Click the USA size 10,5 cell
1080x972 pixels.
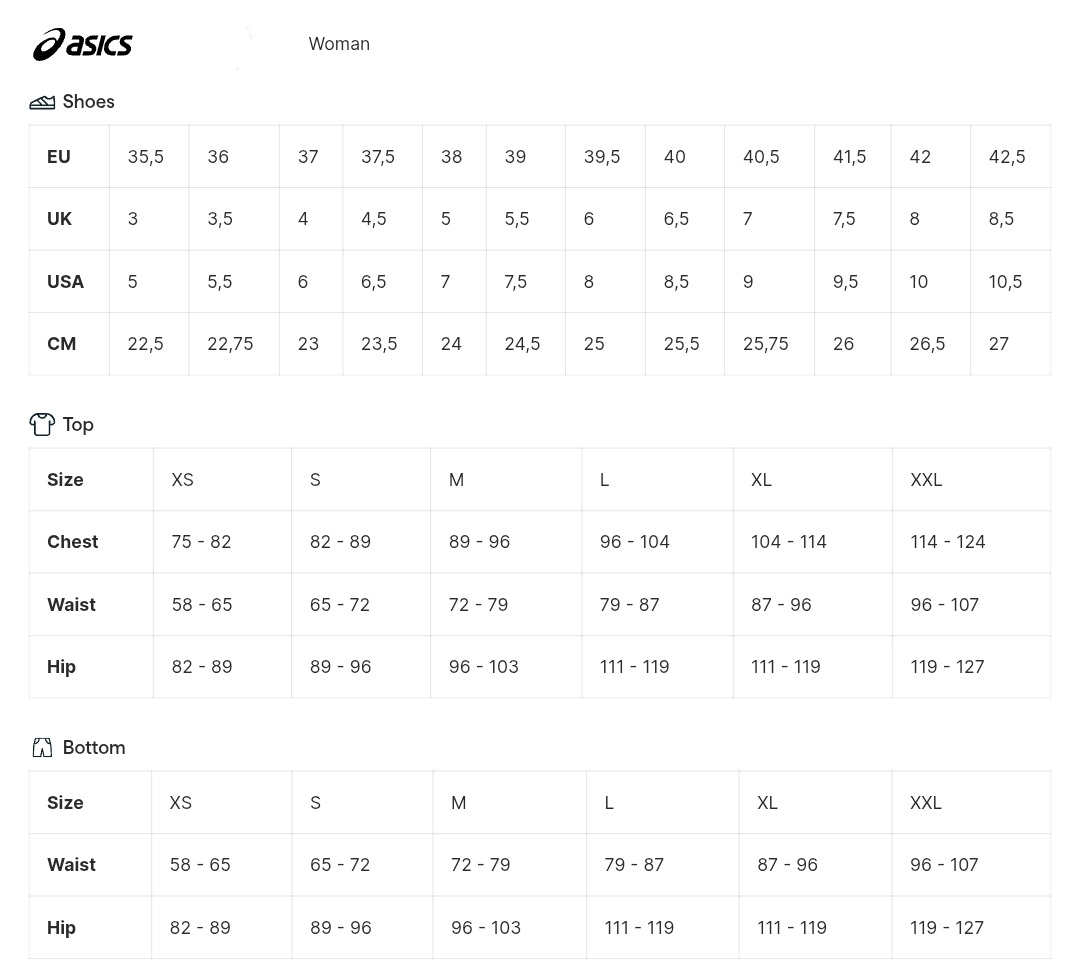[1010, 282]
